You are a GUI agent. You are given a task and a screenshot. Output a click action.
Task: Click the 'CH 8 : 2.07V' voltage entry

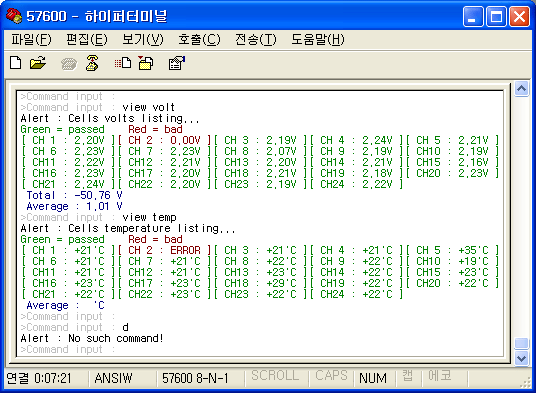[x=261, y=151]
